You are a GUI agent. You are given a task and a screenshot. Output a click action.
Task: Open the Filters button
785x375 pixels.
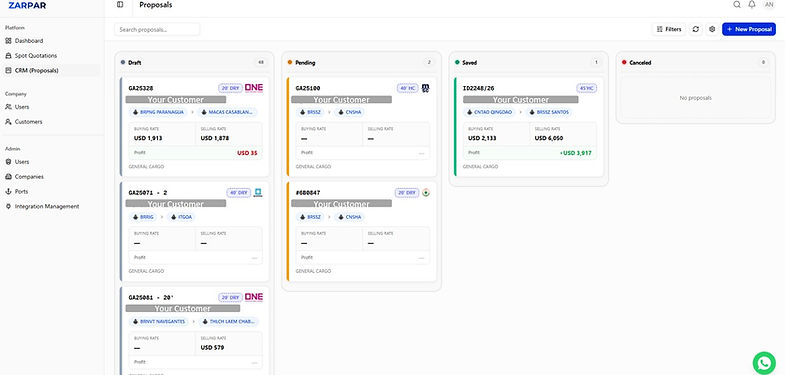click(669, 29)
